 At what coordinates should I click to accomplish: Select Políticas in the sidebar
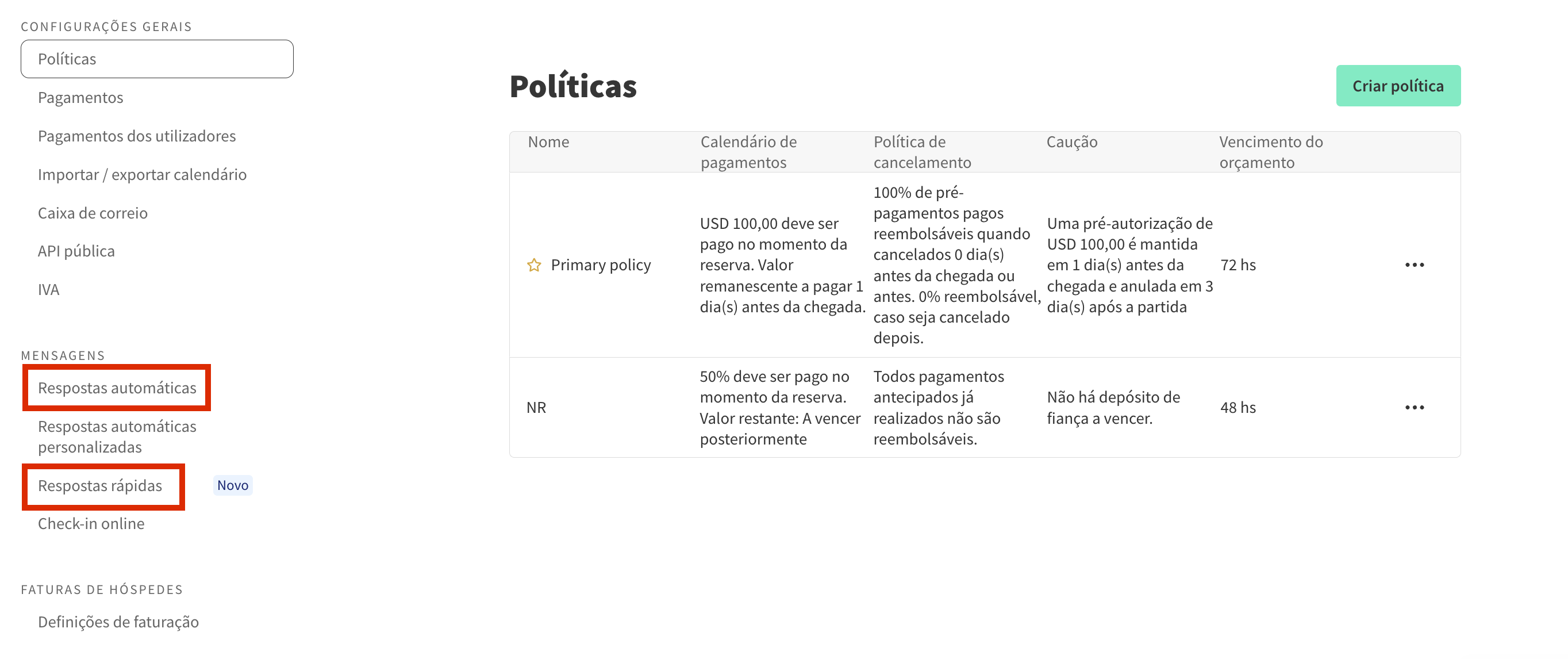point(157,59)
